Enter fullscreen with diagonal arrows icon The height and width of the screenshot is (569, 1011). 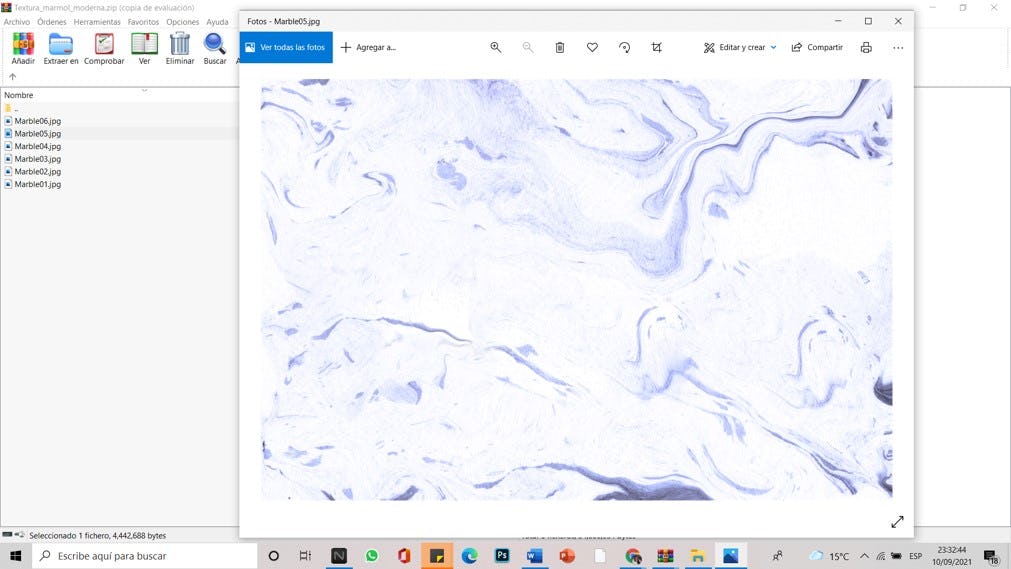pyautogui.click(x=897, y=521)
